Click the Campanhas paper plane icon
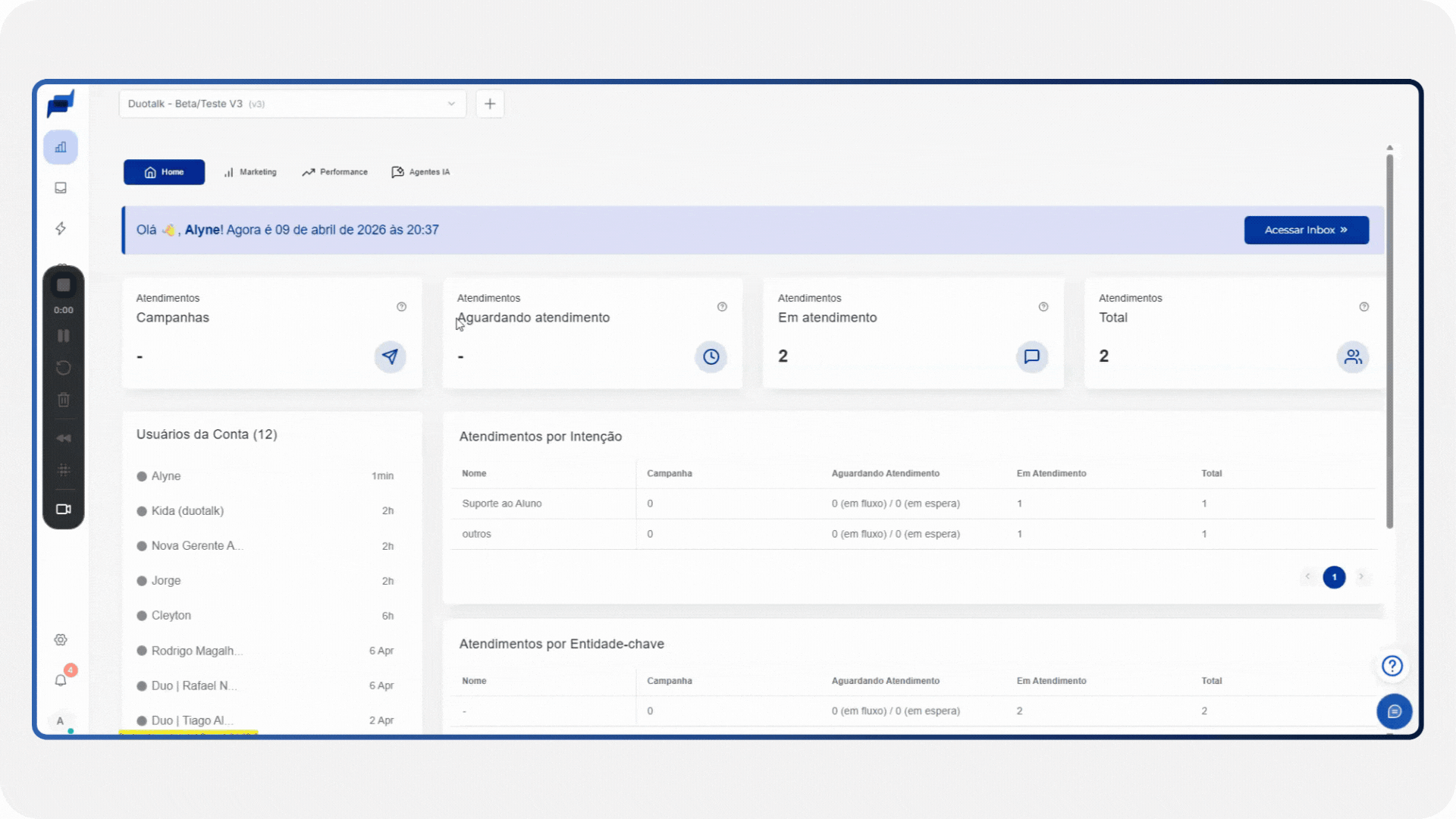Viewport: 1456px width, 819px height. tap(390, 356)
